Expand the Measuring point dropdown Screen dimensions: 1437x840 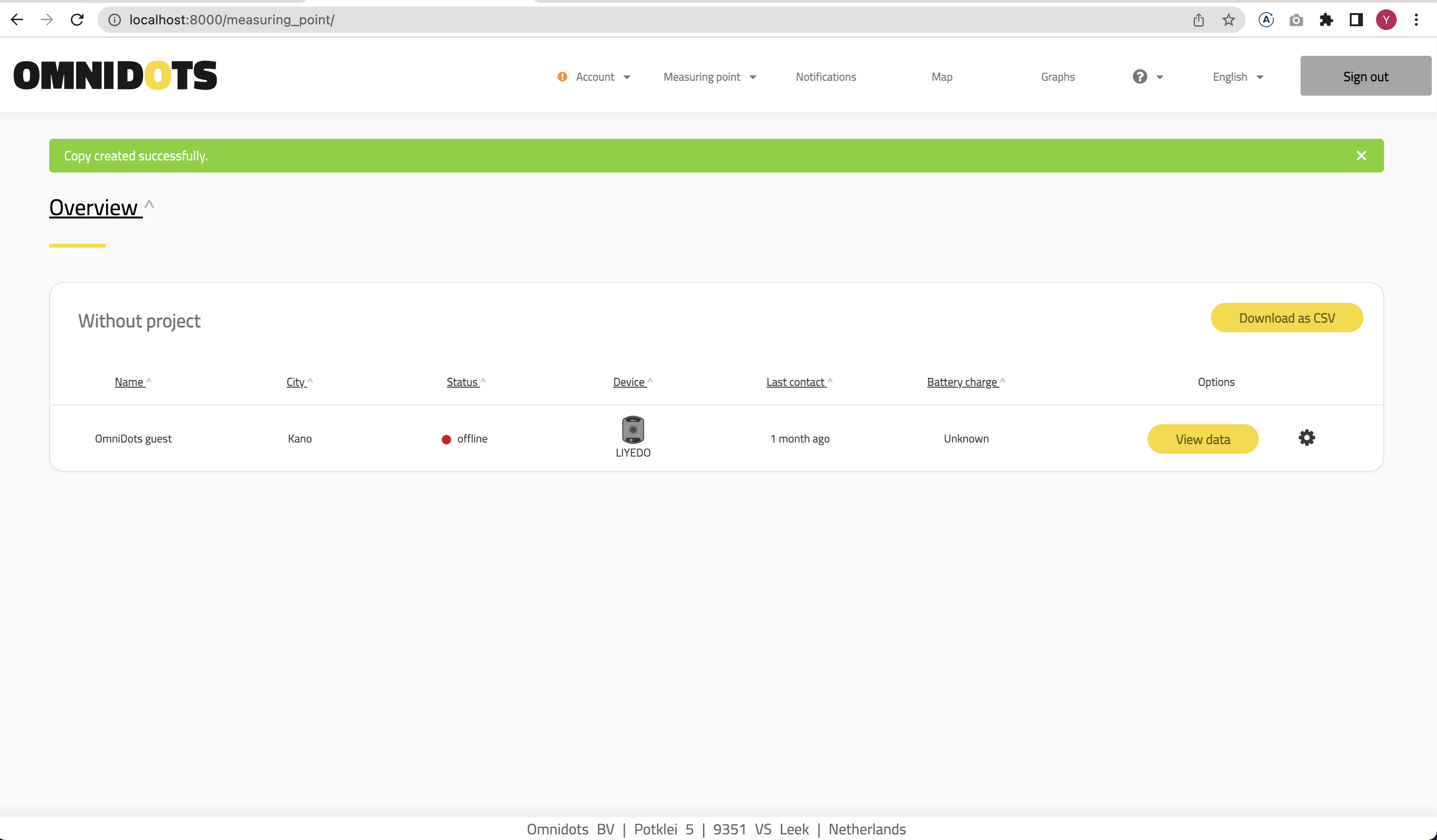710,76
